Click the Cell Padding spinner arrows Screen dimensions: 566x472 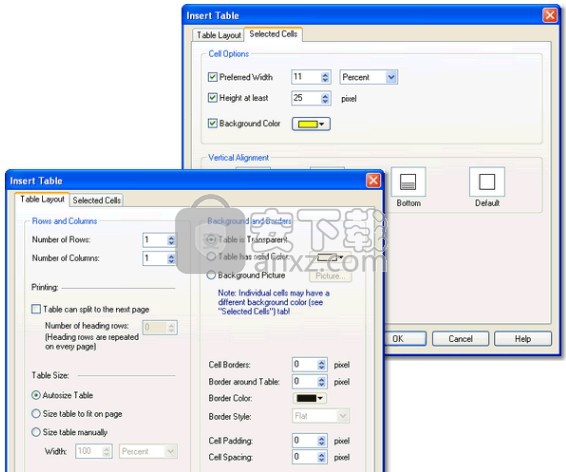pos(321,441)
